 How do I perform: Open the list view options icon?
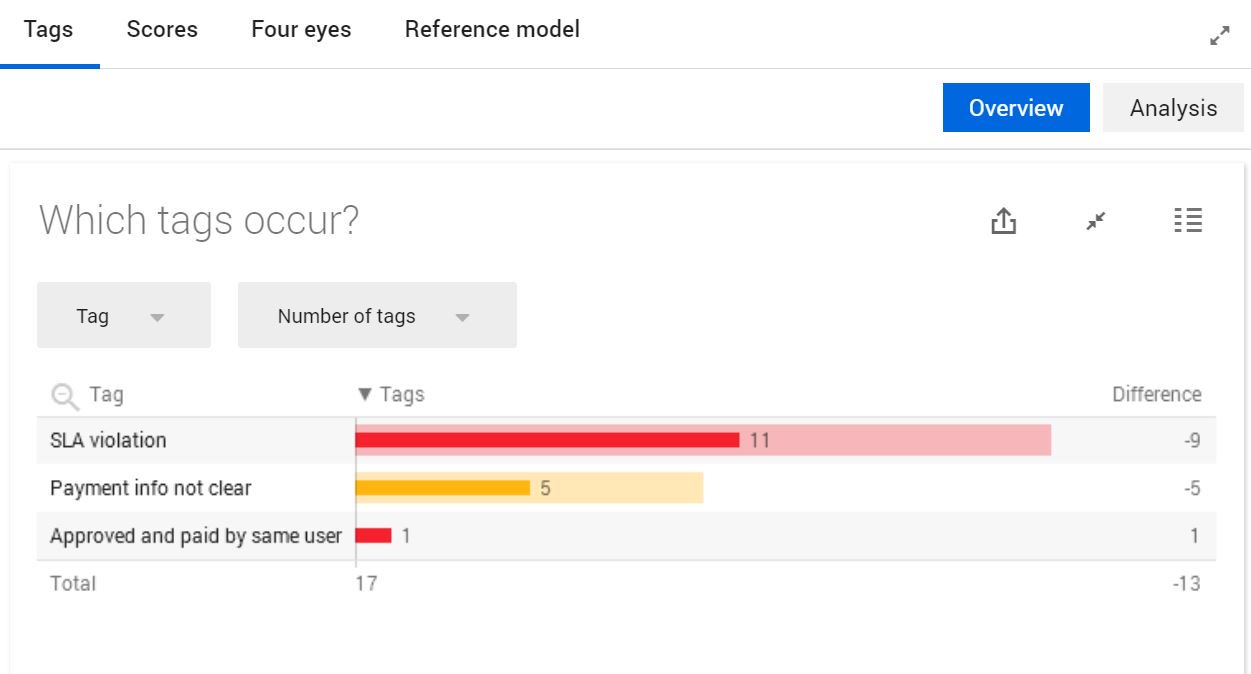(x=1188, y=221)
